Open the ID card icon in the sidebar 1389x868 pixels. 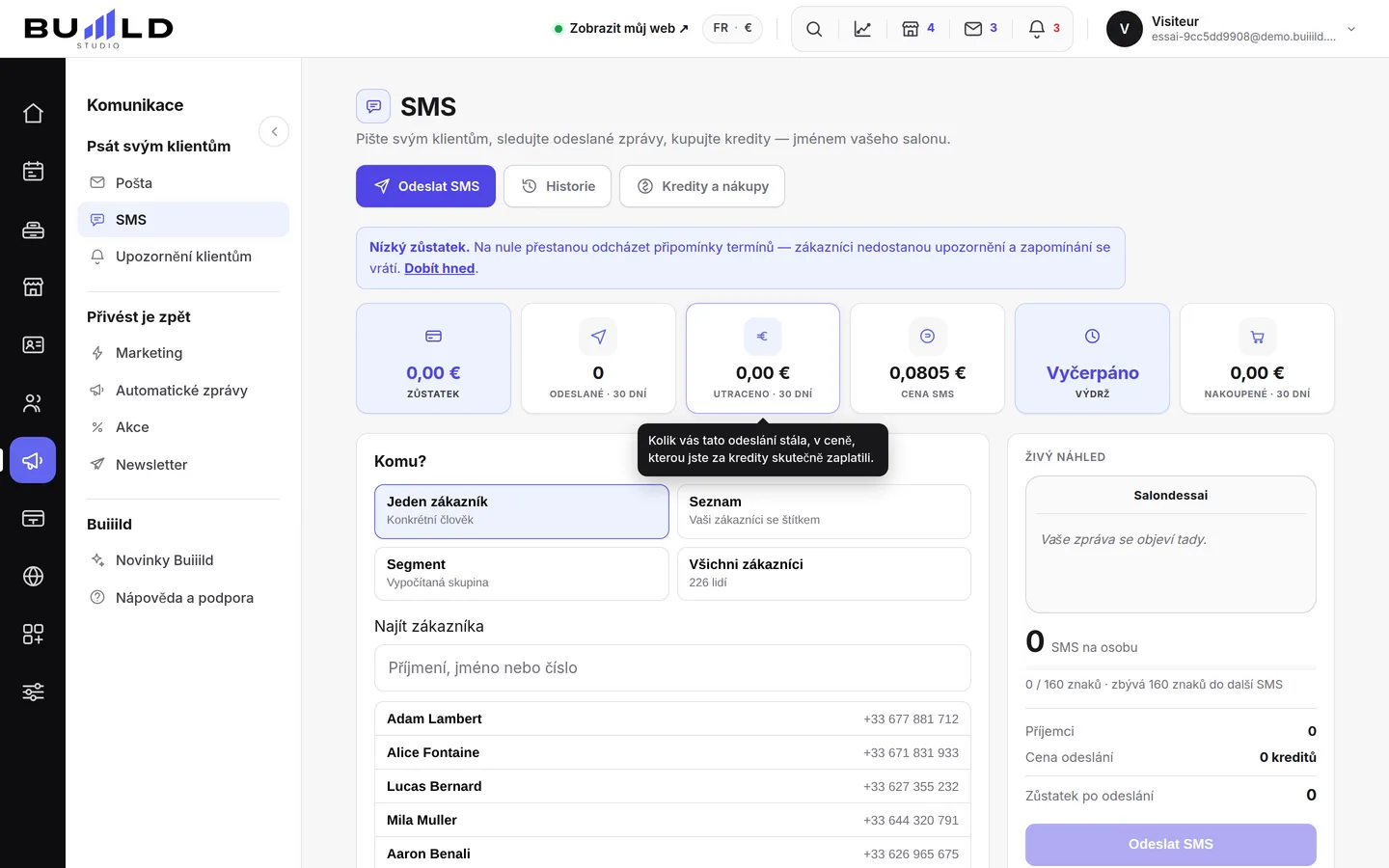point(33,345)
